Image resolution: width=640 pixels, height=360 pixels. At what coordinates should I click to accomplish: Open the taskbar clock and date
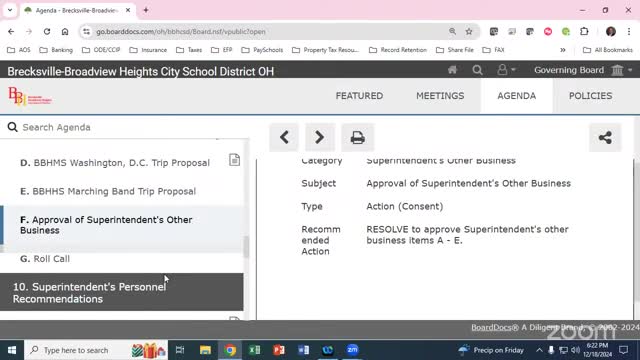(x=598, y=350)
